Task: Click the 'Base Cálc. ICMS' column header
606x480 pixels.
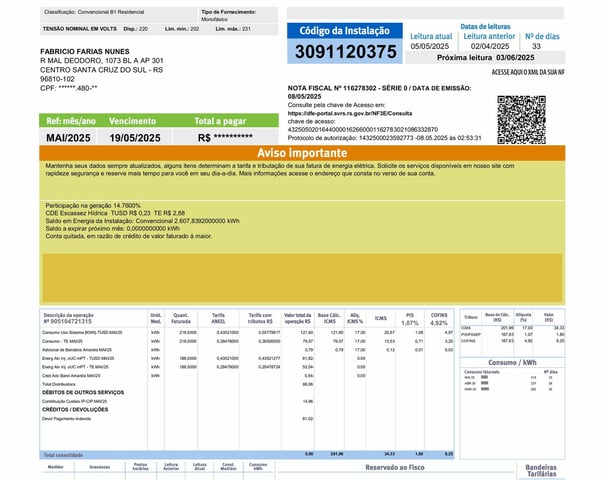Action: pos(330,318)
